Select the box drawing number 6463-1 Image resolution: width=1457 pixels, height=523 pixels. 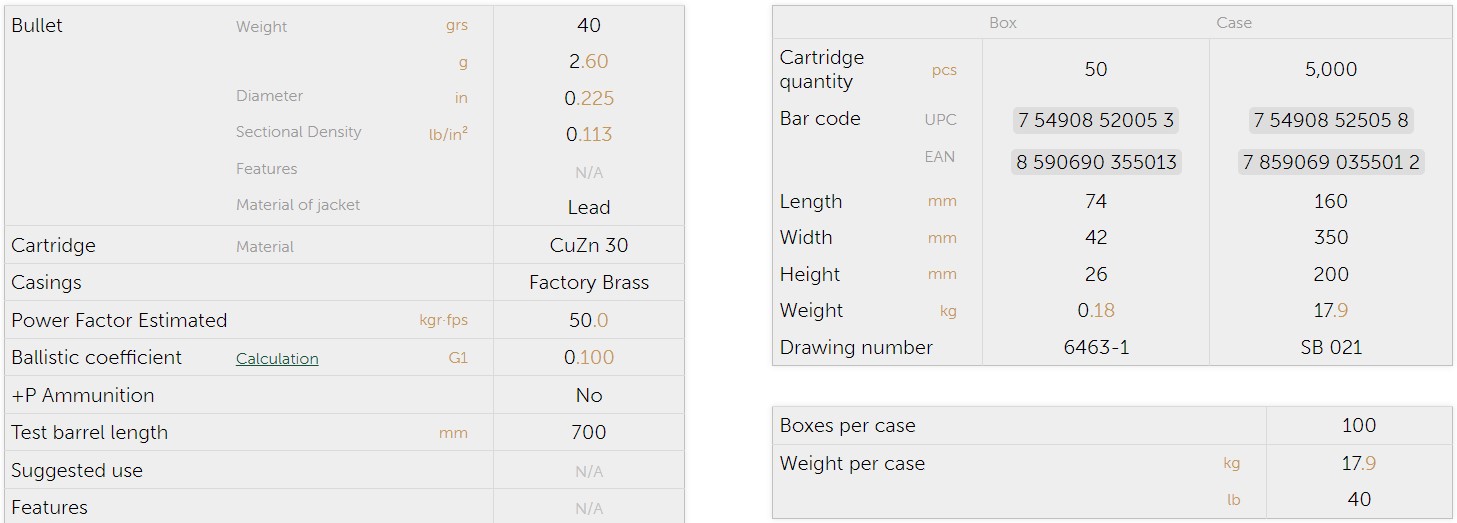click(x=1095, y=348)
